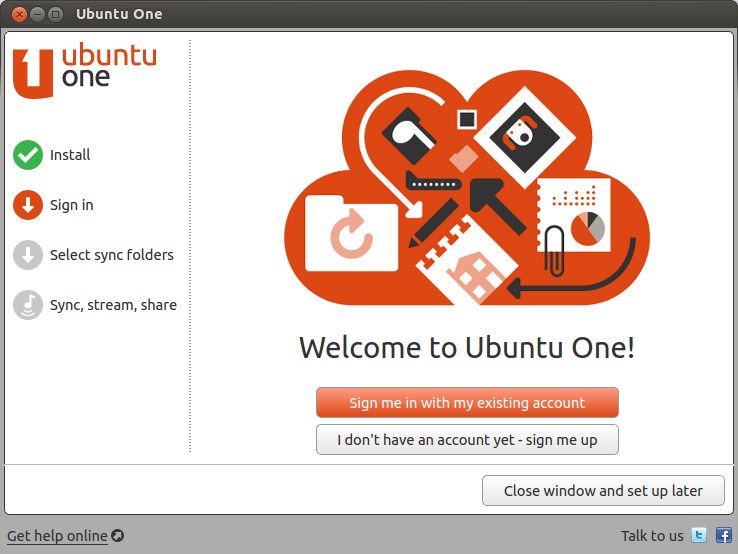
Task: Open the Facebook icon in the footer
Action: click(723, 536)
